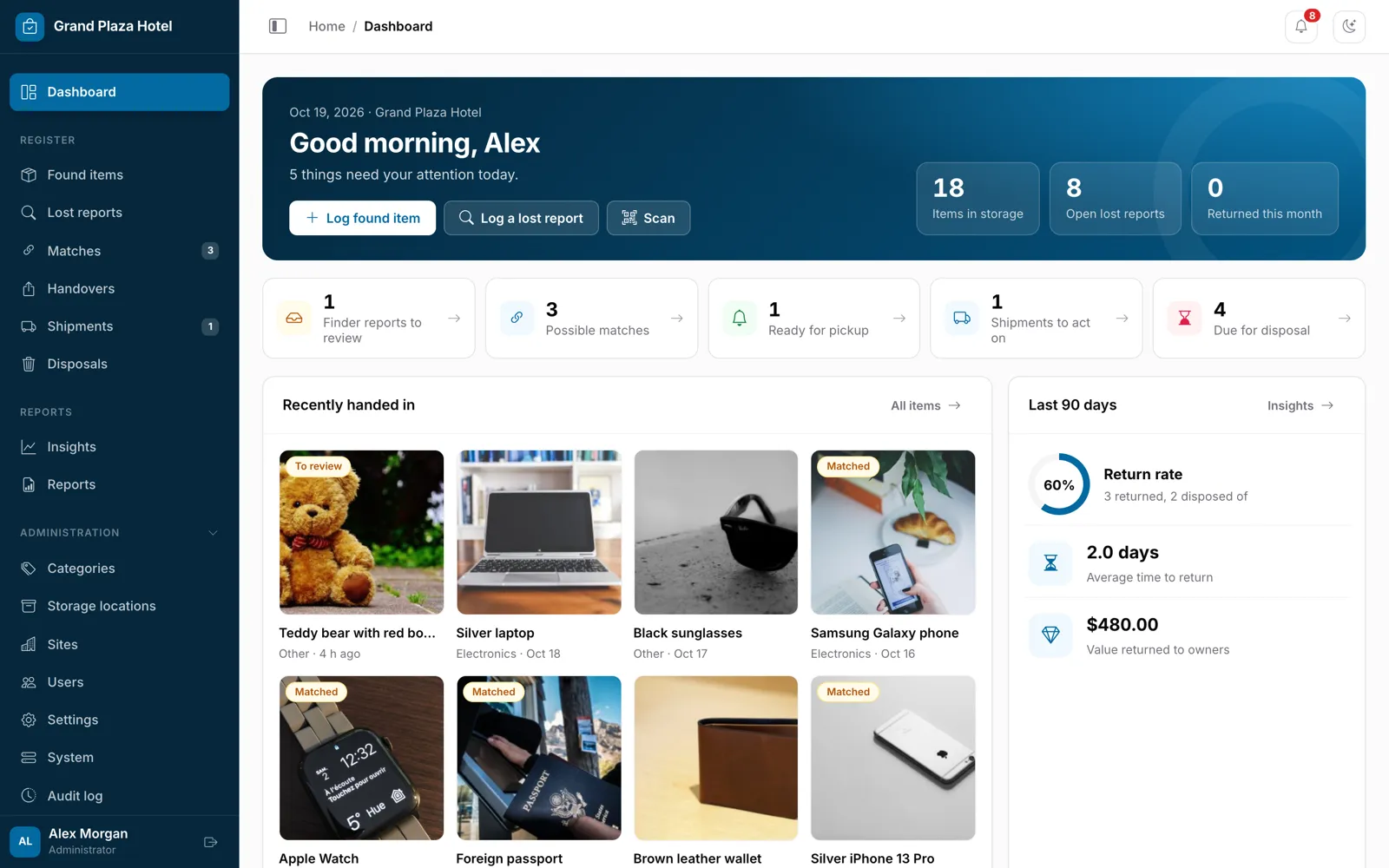The width and height of the screenshot is (1389, 868).
Task: Open the System page
Action: 120,758
